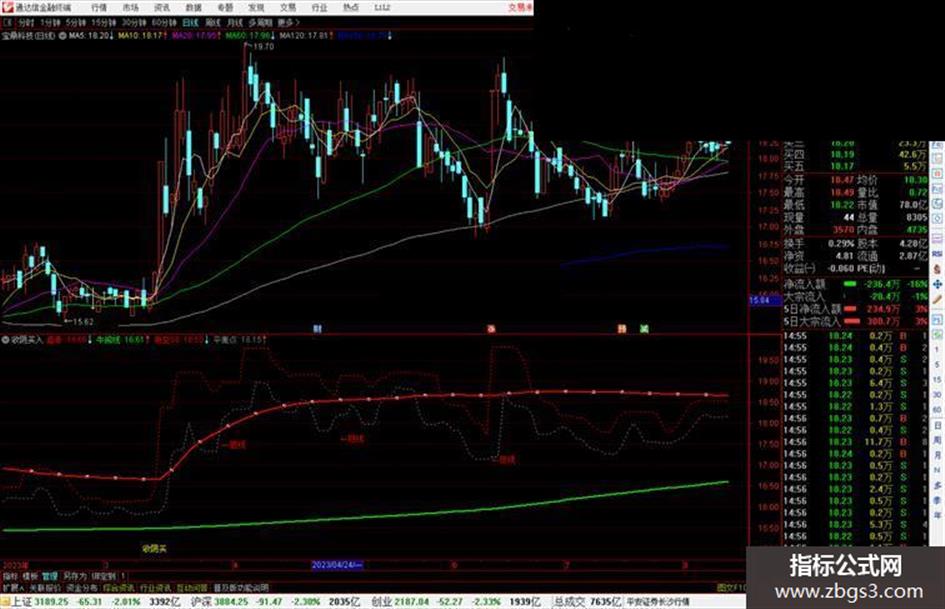
Task: Expand the 更多 period options
Action: tap(288, 22)
